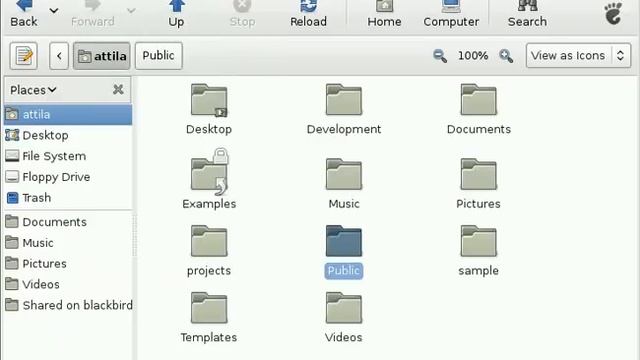Toggle text-based location entry edit icon
640x360 pixels.
pyautogui.click(x=24, y=56)
